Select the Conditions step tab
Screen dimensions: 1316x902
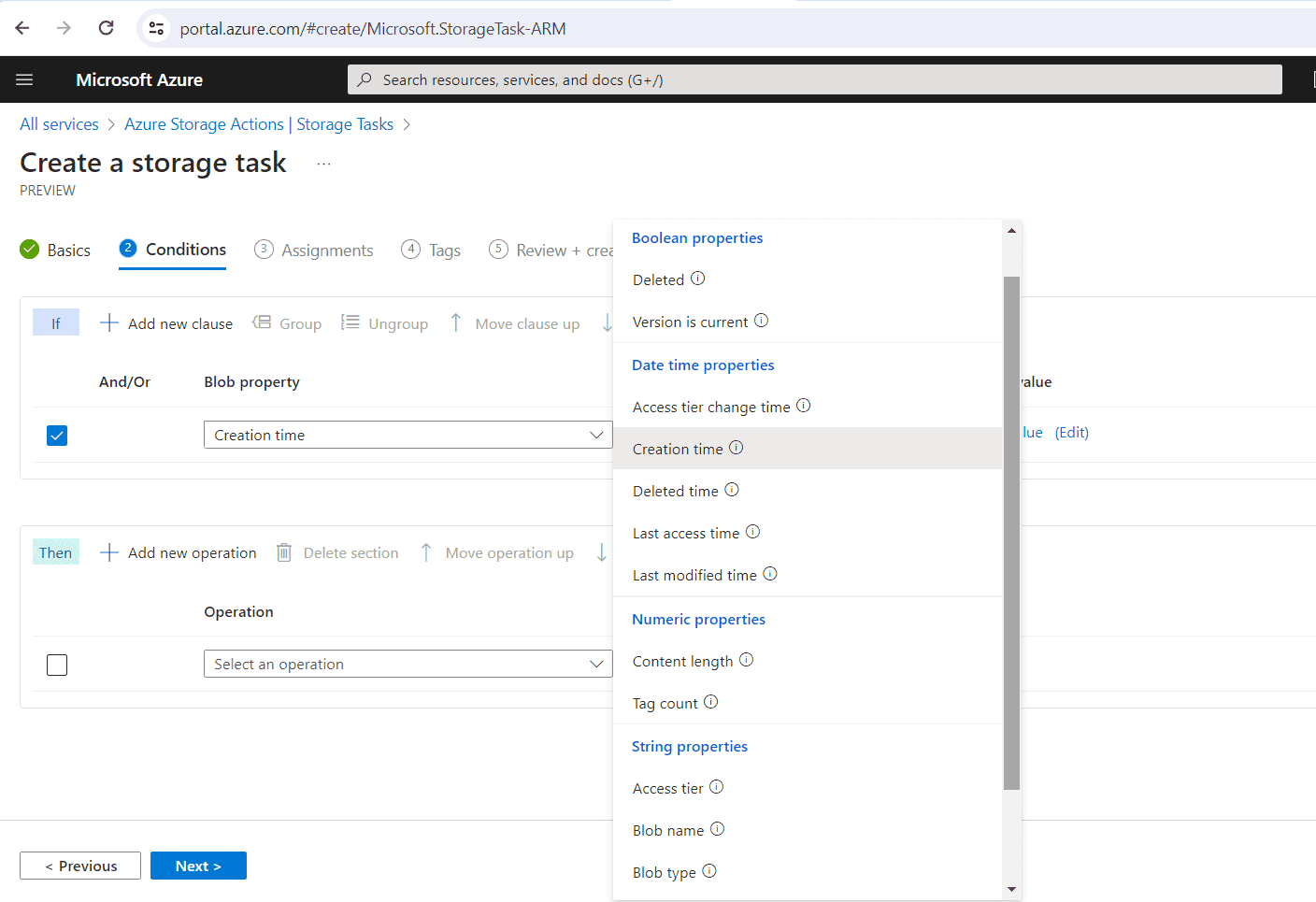[173, 250]
